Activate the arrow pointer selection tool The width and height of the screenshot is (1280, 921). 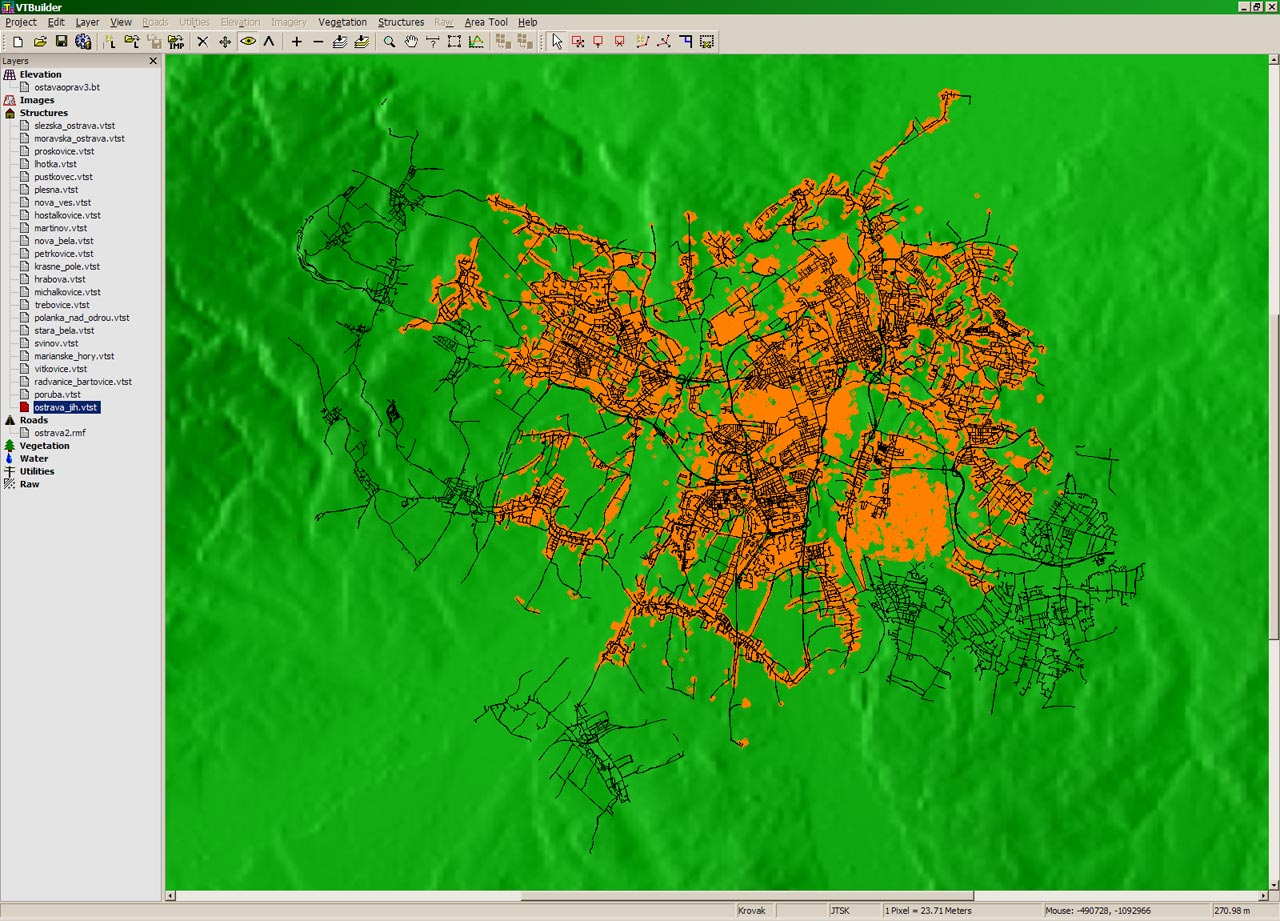557,42
